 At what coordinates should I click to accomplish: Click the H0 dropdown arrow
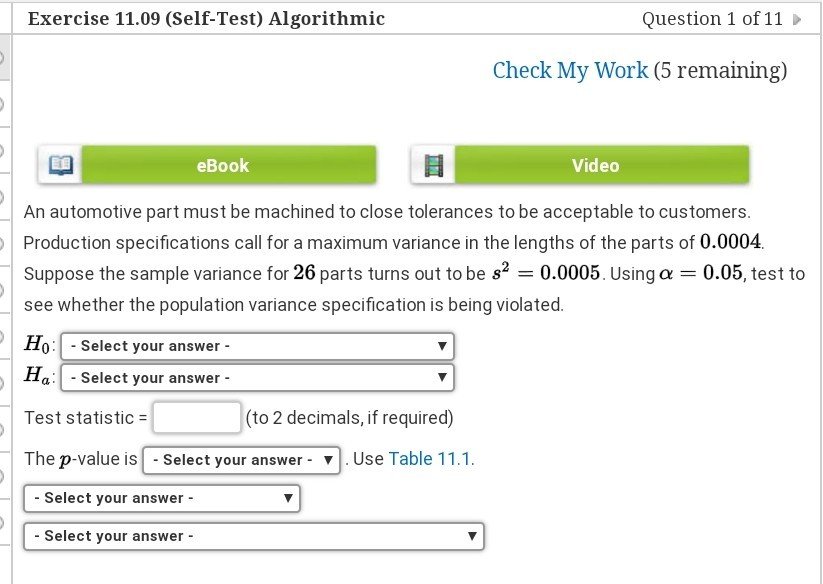[x=441, y=345]
